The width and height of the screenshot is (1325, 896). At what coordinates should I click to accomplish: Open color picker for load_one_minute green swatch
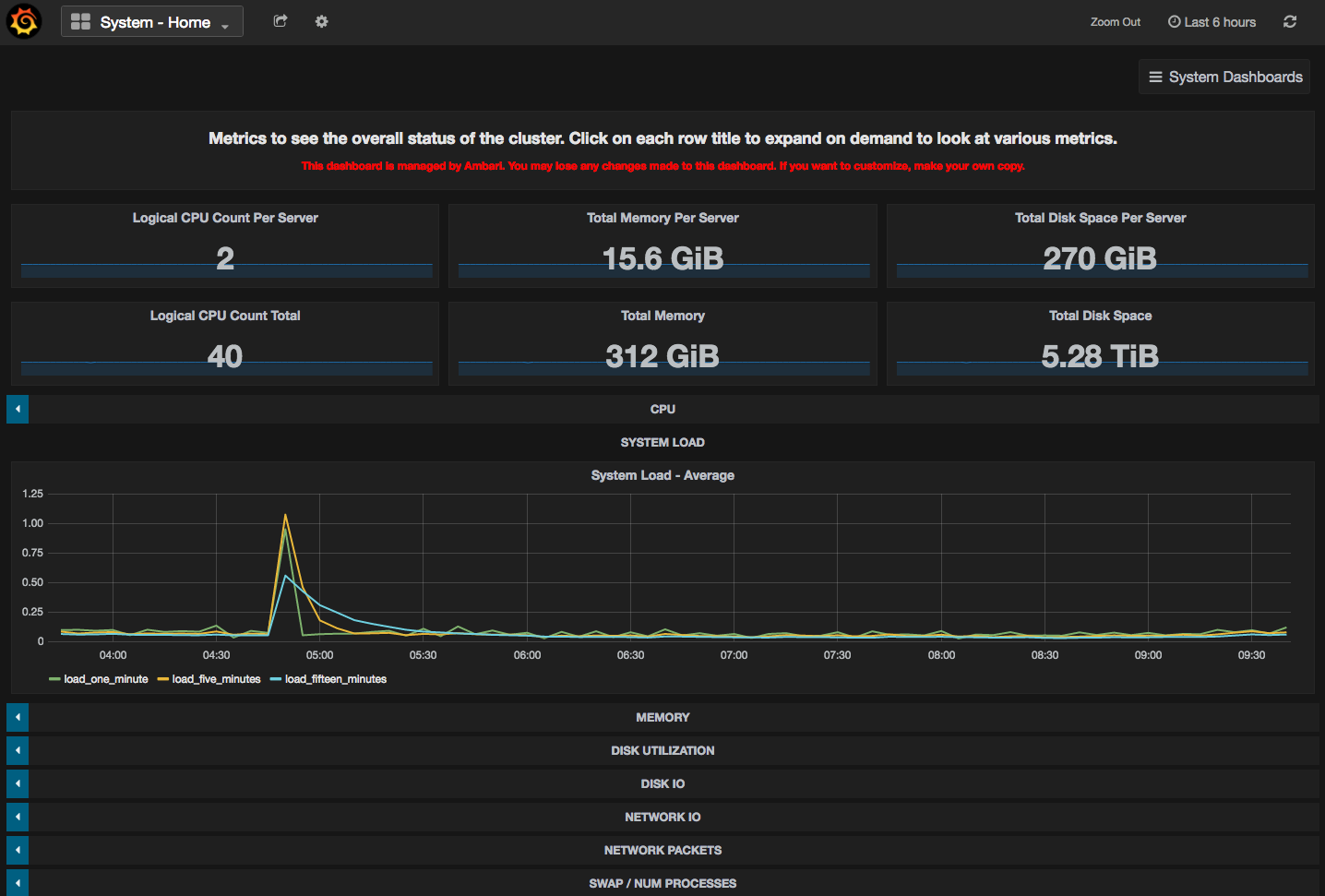pyautogui.click(x=54, y=679)
